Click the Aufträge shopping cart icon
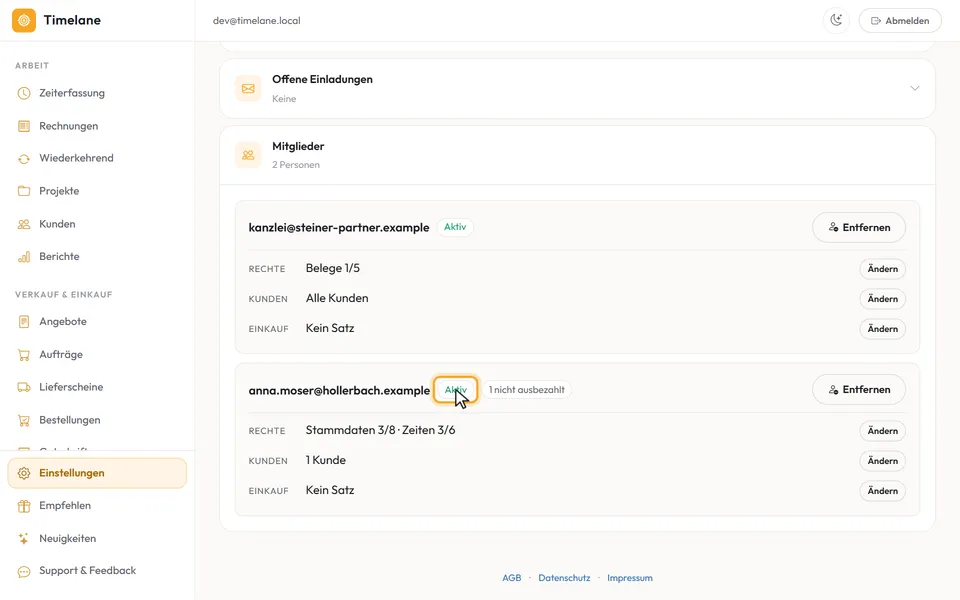This screenshot has width=960, height=600. click(x=24, y=354)
